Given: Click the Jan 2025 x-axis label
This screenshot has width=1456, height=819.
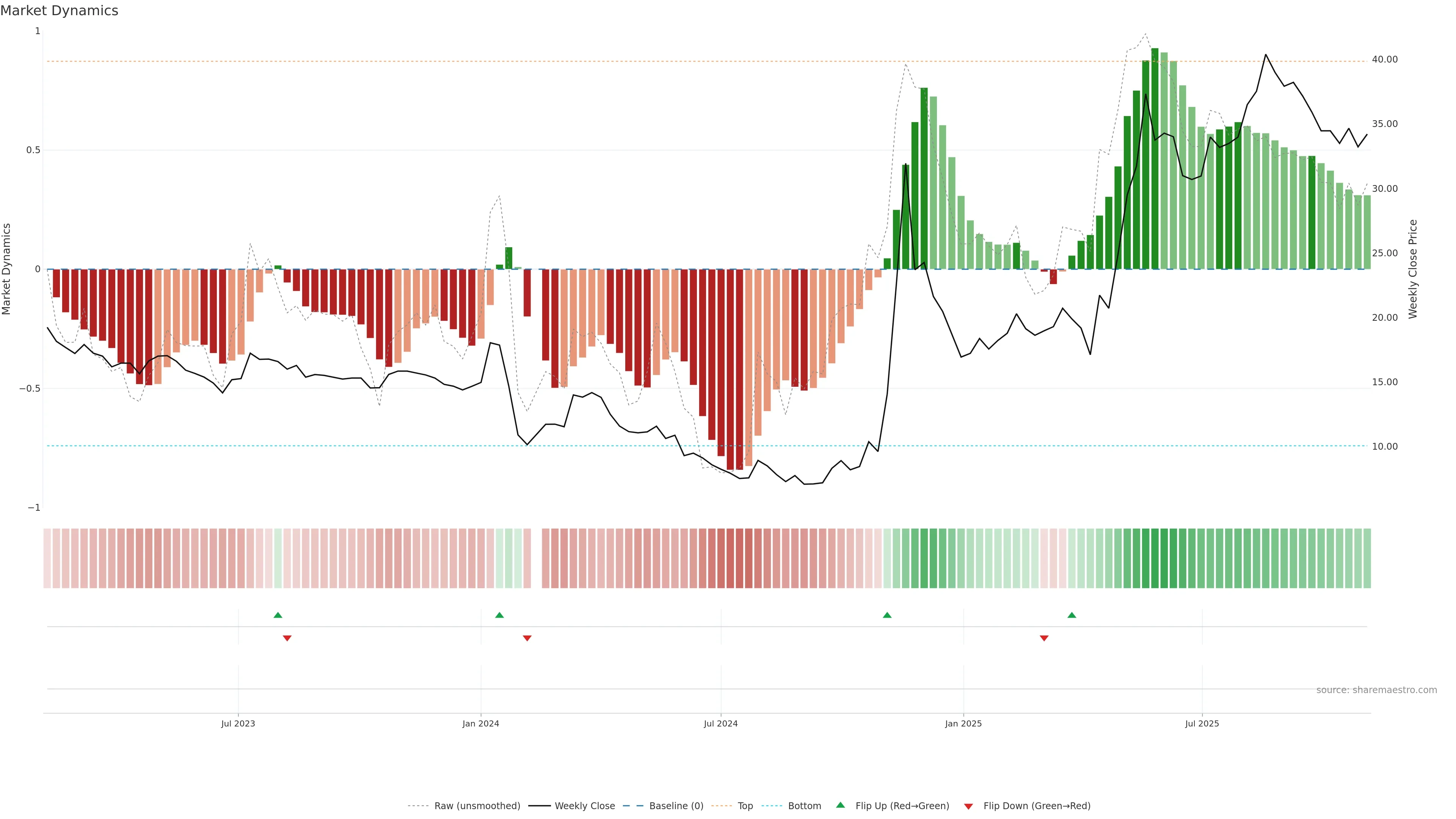Looking at the screenshot, I should coord(963,723).
